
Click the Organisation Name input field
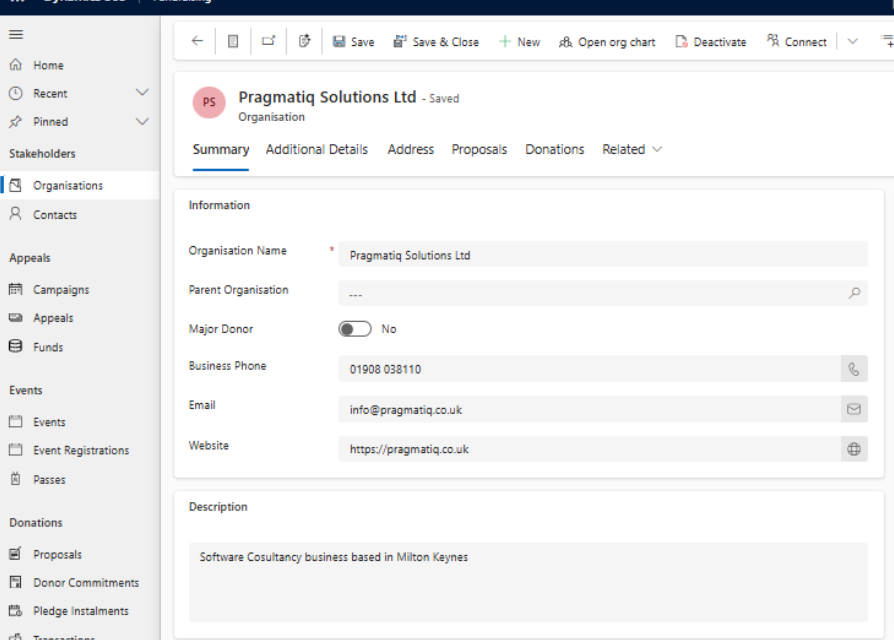[x=602, y=255]
